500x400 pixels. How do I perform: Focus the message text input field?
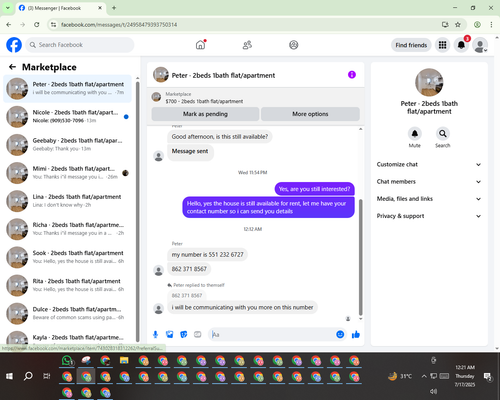click(273, 334)
